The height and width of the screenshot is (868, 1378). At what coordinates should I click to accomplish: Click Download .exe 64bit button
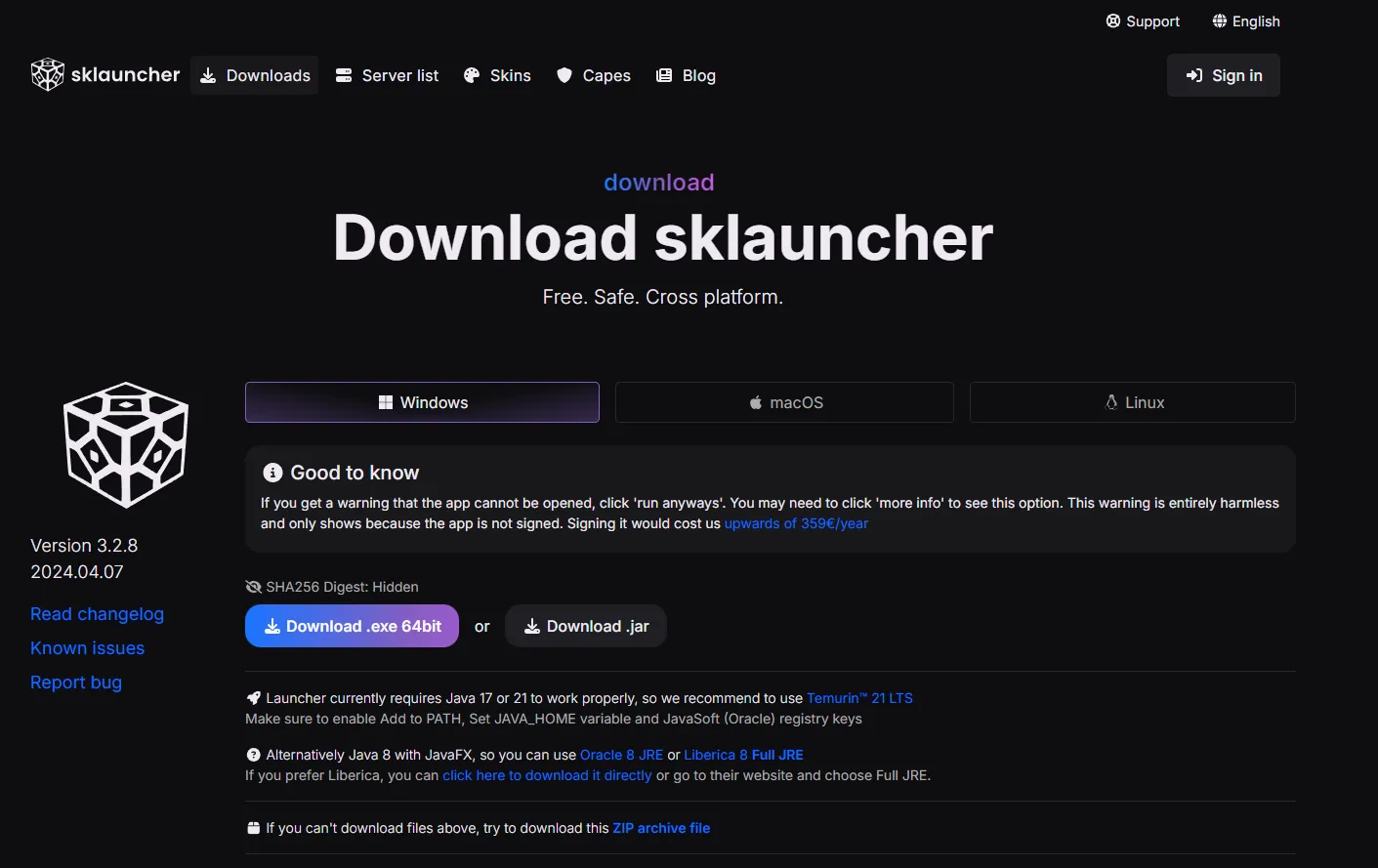(x=352, y=626)
